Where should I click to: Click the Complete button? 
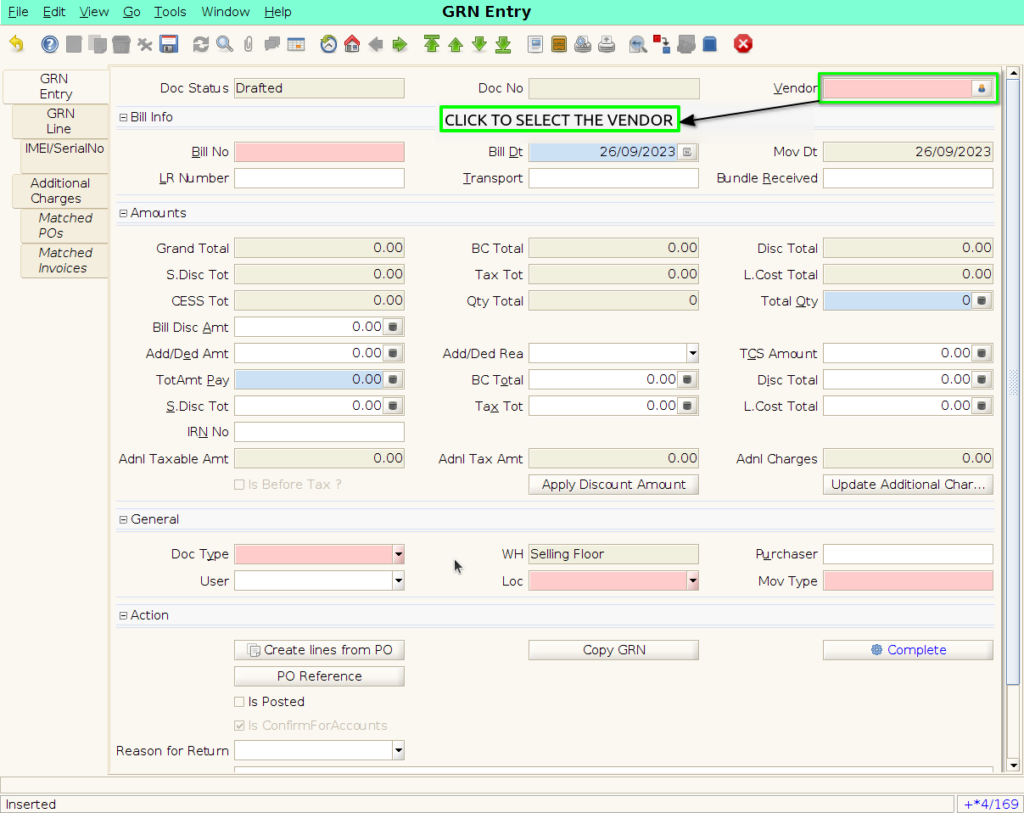click(908, 650)
